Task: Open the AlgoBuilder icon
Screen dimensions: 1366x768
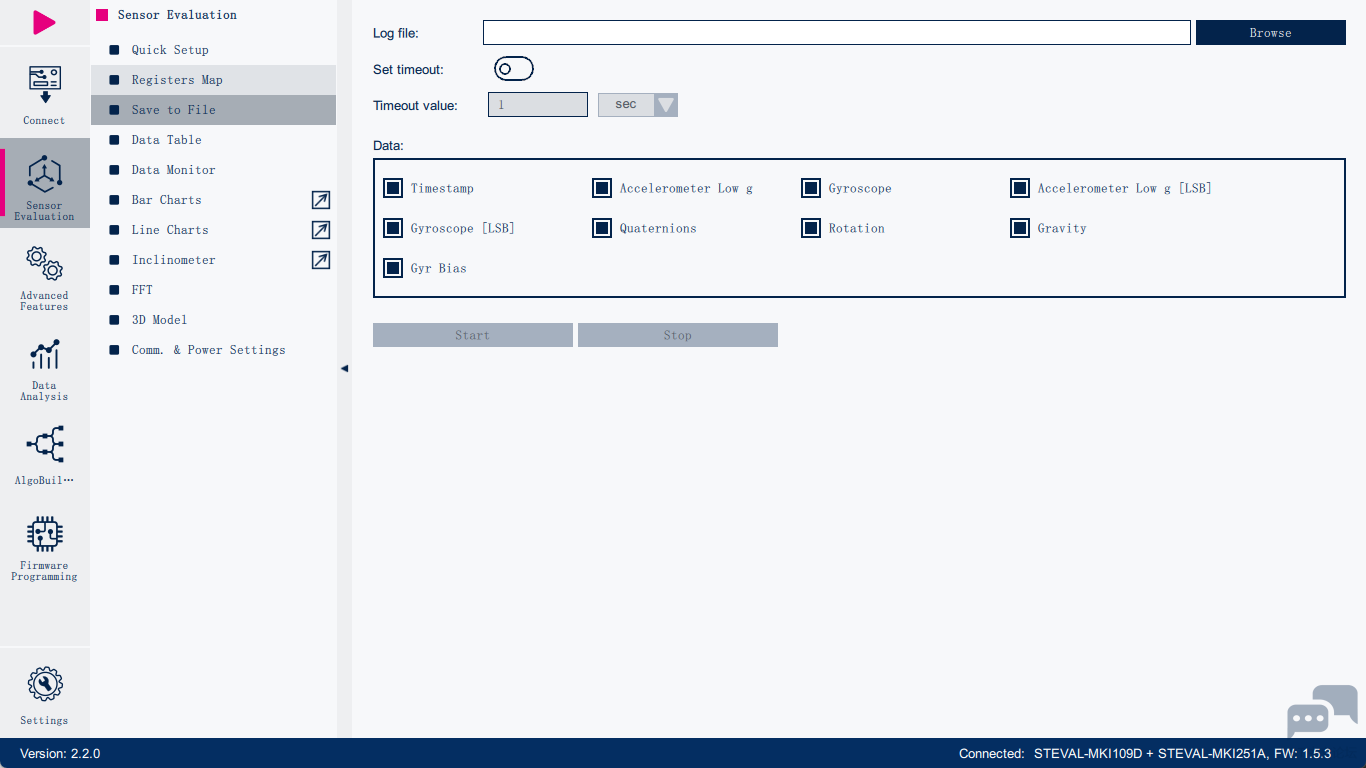Action: pos(44,444)
